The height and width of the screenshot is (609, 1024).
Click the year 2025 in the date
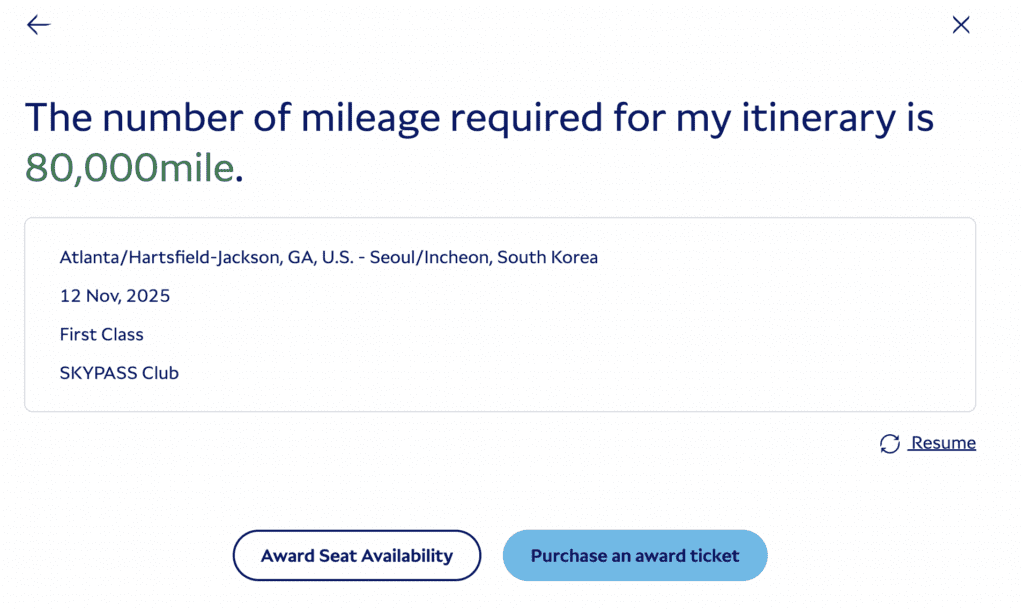tap(149, 296)
